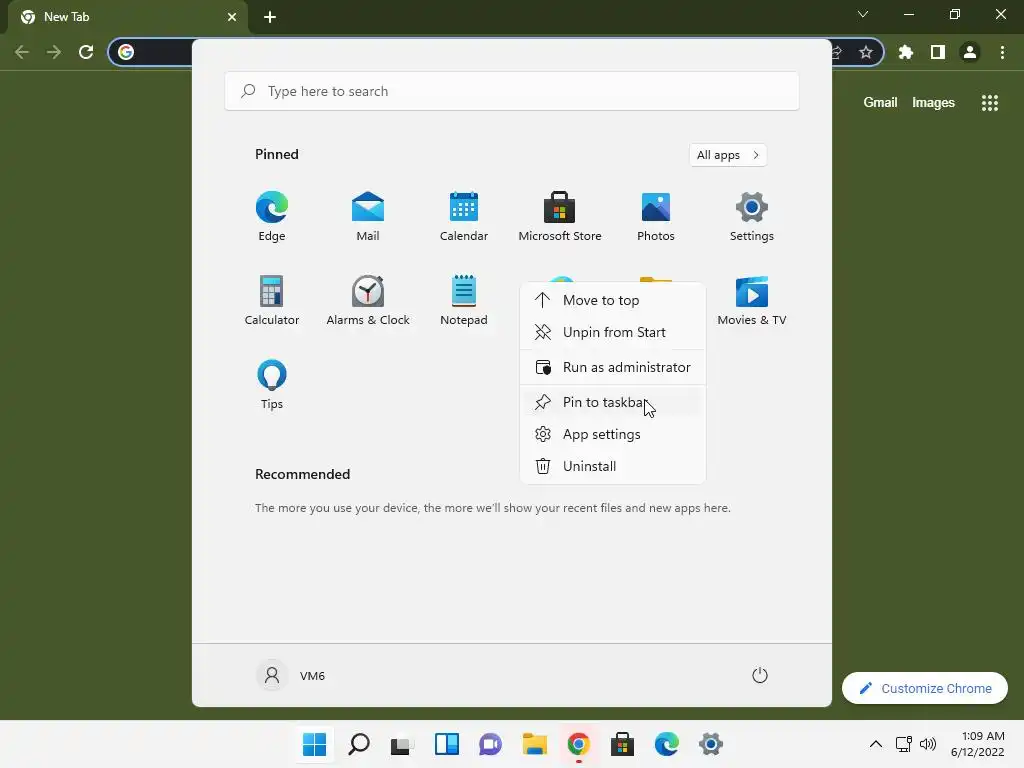Open Chrome three-dot menu

pos(1002,52)
